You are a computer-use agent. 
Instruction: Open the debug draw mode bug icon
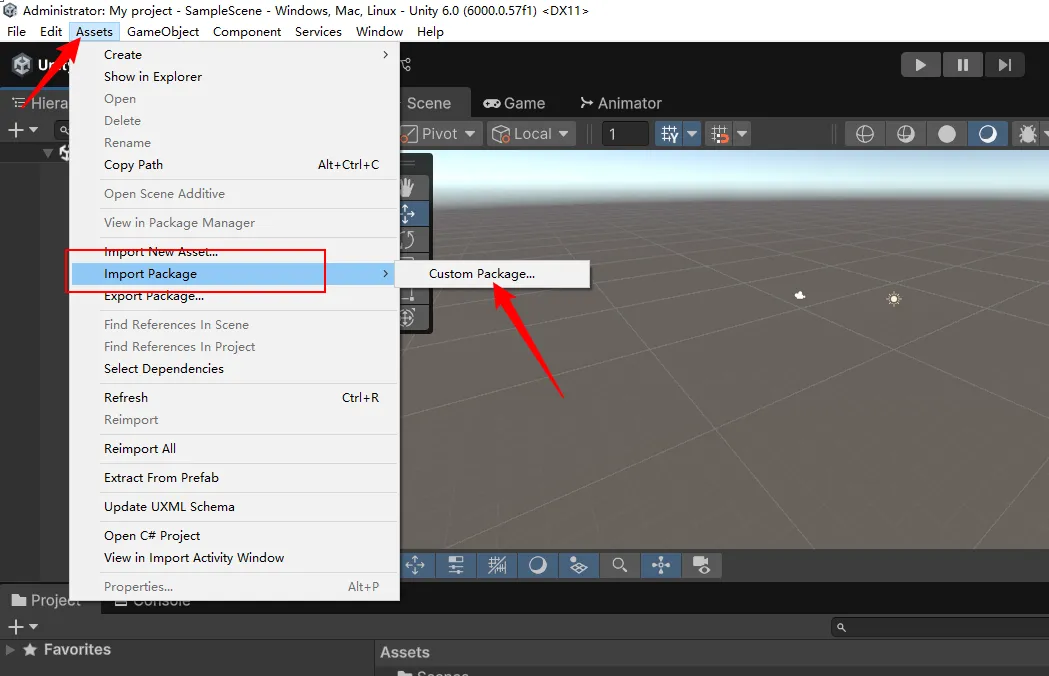coord(1026,134)
